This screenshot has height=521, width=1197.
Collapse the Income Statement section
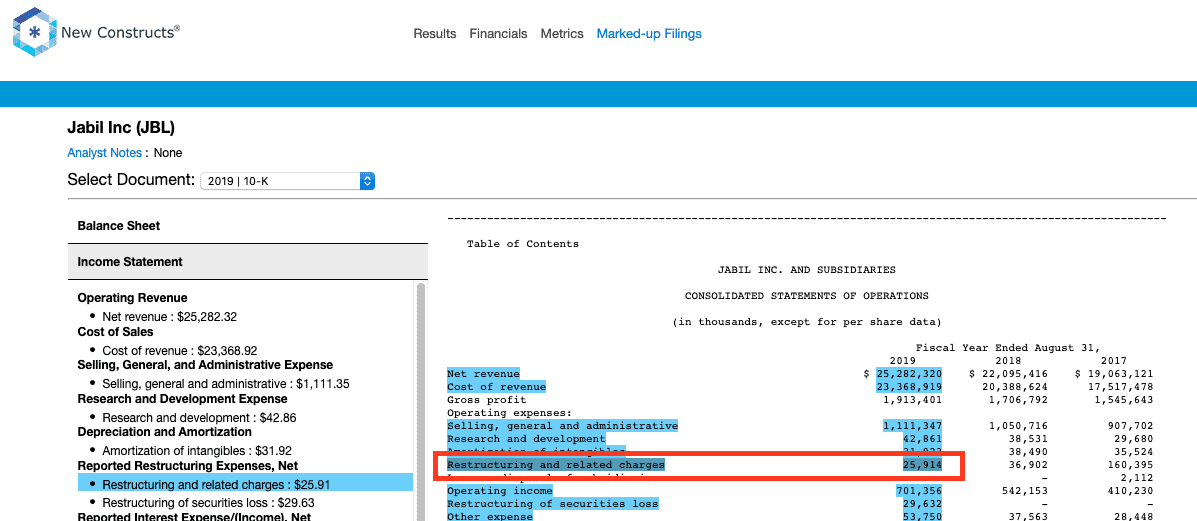pos(247,261)
